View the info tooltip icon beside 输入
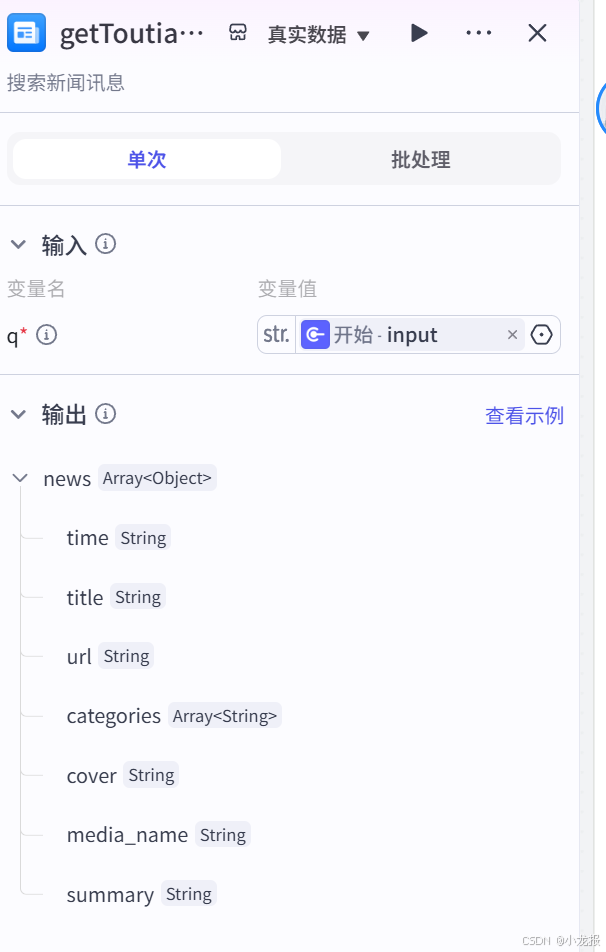The image size is (606, 952). [106, 243]
